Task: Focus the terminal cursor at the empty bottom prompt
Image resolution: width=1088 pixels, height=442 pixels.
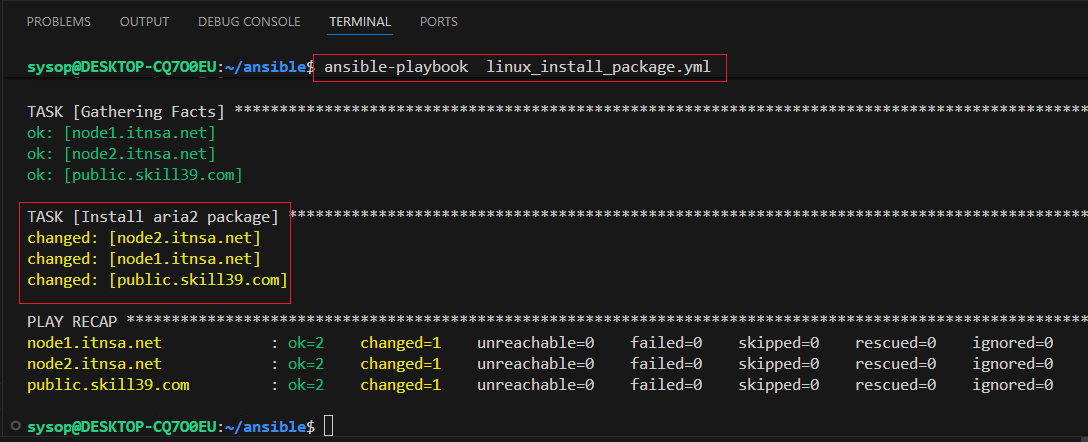Action: (x=329, y=427)
